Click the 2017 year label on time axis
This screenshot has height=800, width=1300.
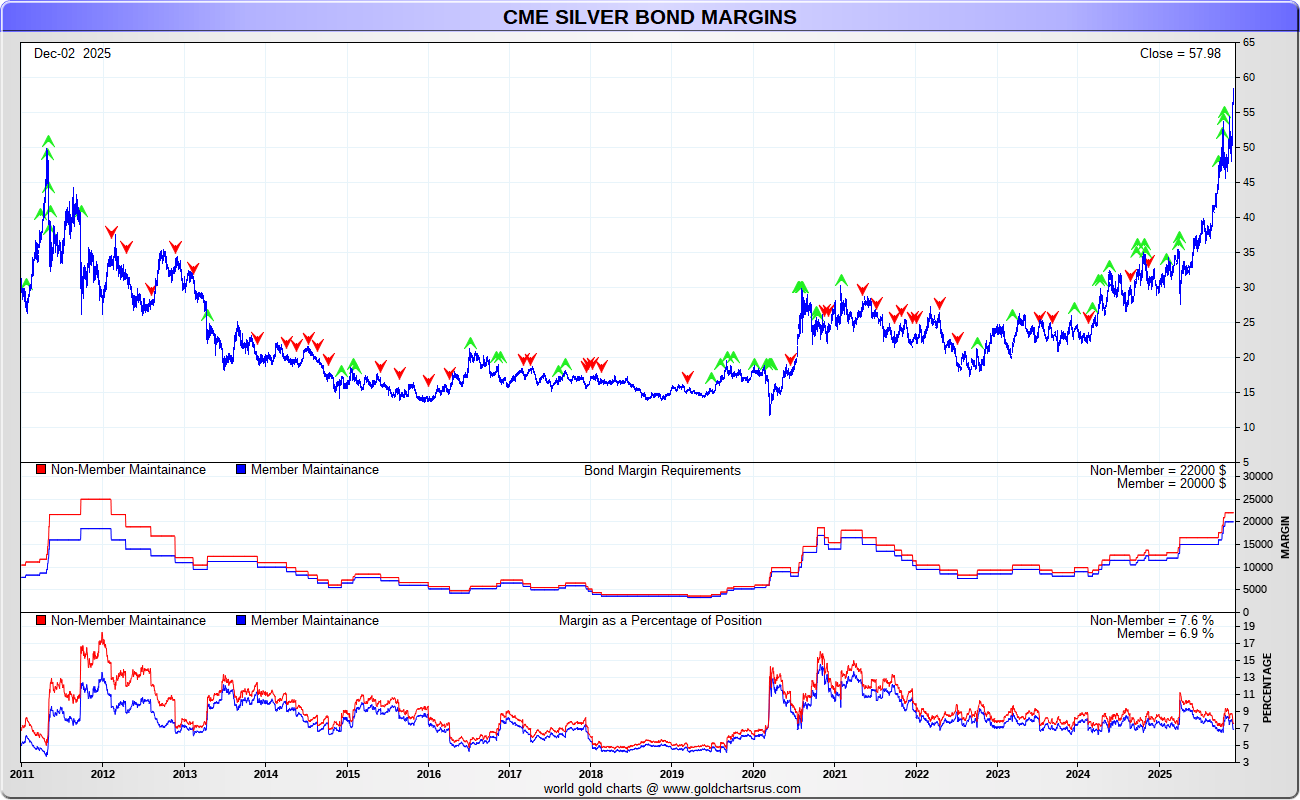pyautogui.click(x=509, y=774)
